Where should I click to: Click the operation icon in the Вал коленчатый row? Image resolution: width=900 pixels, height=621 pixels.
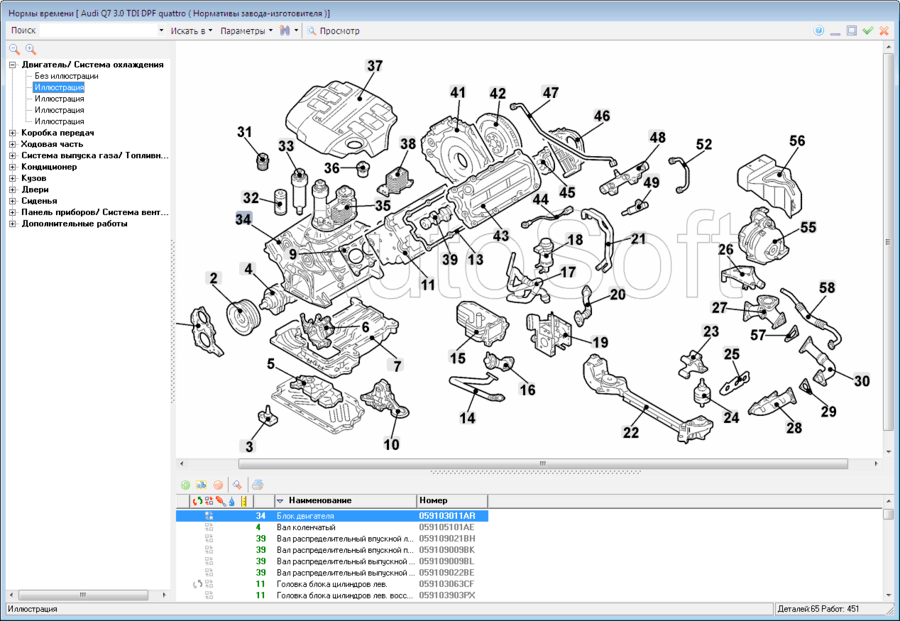point(209,527)
